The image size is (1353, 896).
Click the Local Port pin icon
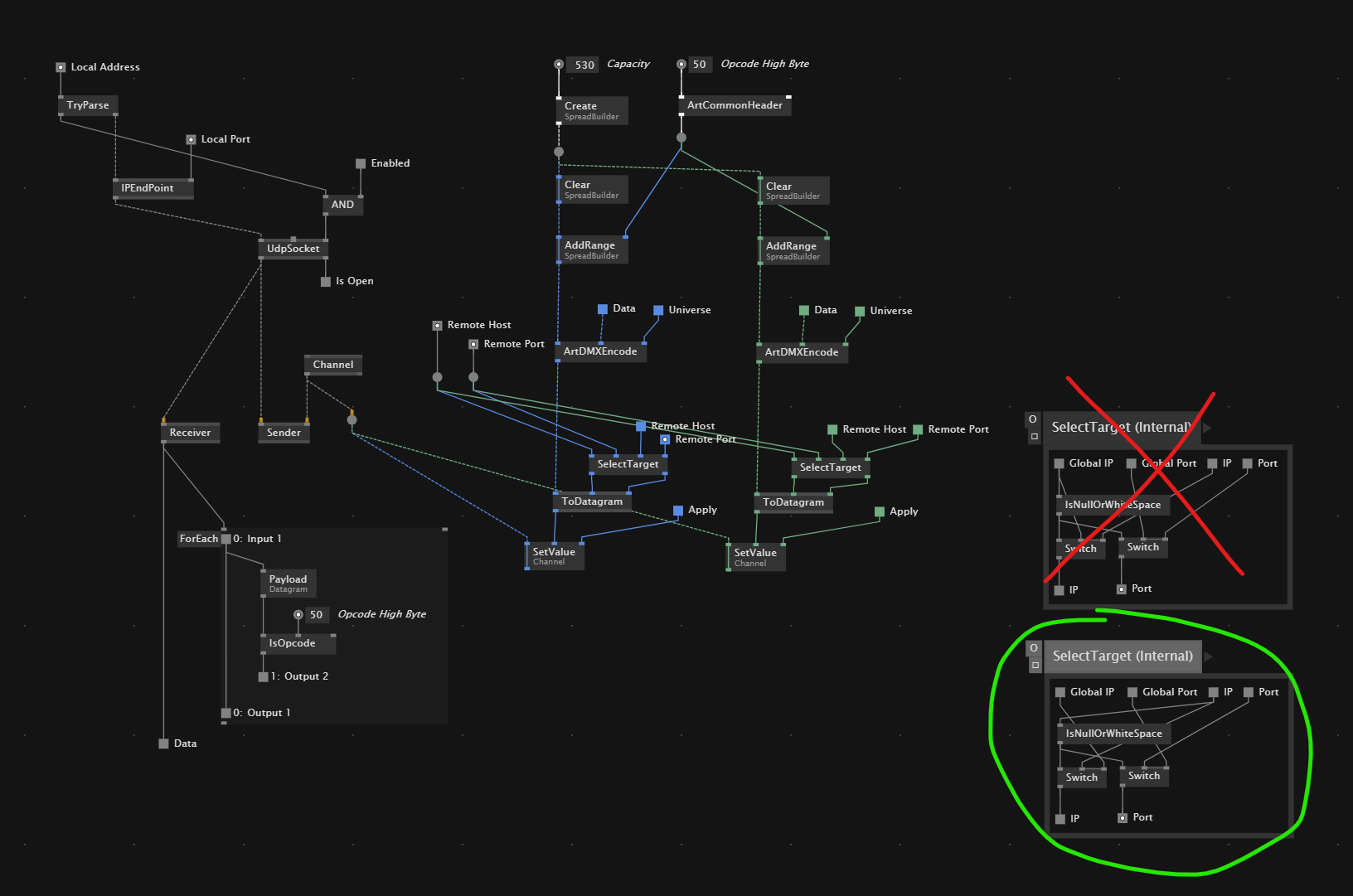pos(191,140)
